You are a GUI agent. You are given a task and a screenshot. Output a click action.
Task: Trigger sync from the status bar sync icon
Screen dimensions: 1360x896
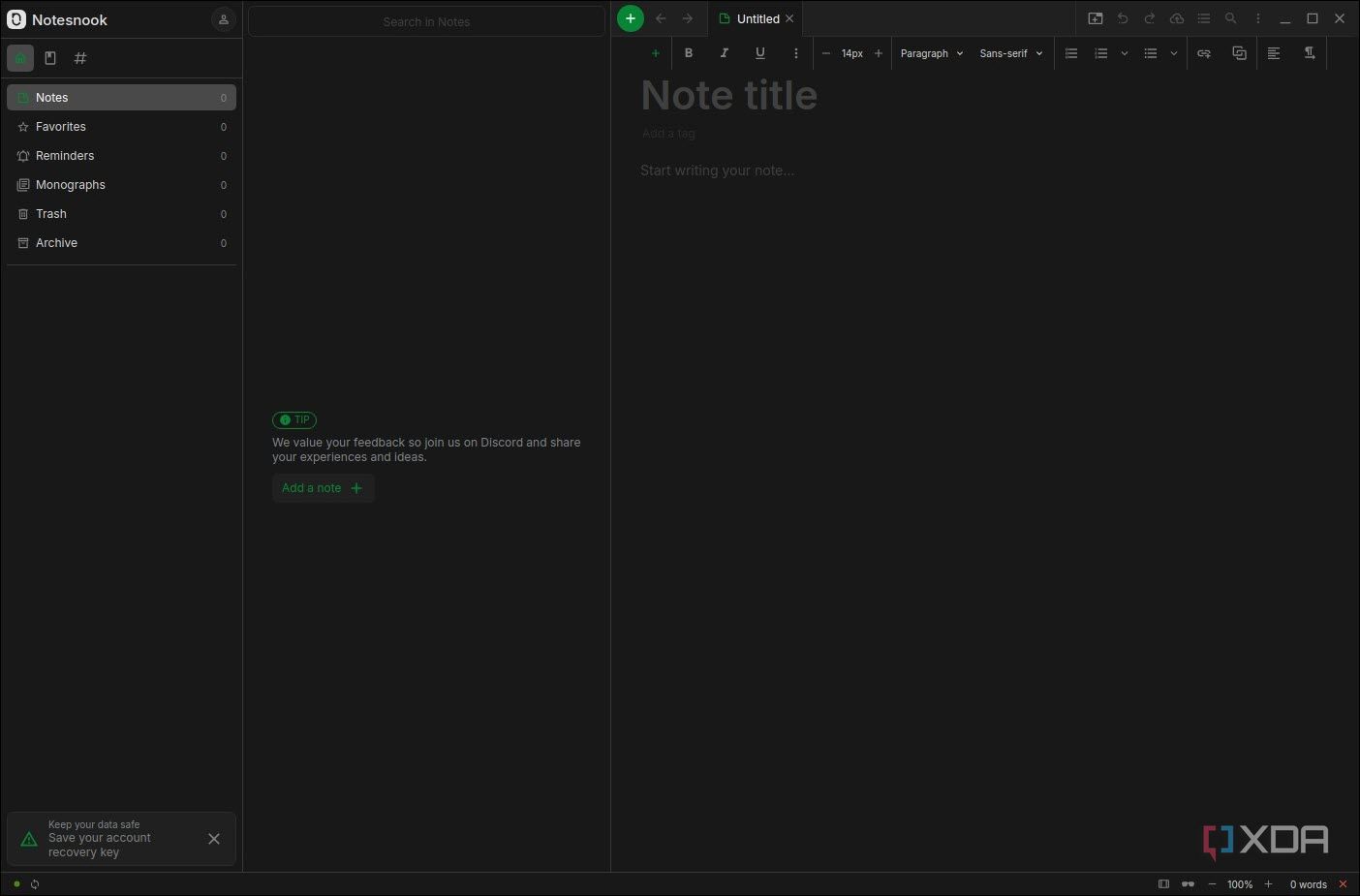(x=35, y=884)
